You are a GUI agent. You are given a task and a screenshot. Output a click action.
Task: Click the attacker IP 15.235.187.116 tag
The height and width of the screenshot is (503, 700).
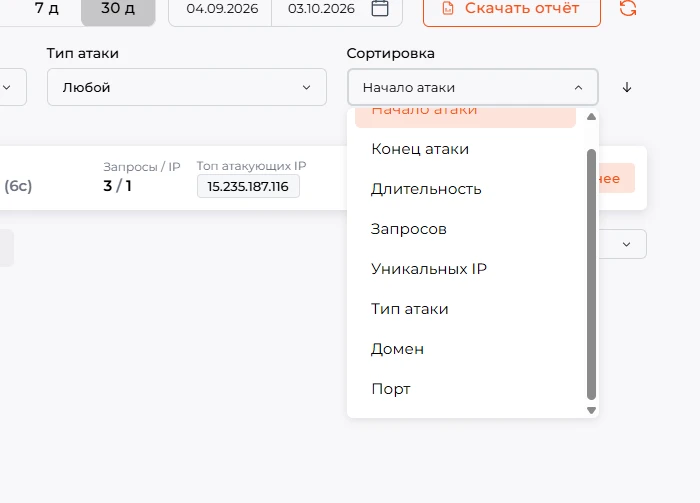[248, 187]
